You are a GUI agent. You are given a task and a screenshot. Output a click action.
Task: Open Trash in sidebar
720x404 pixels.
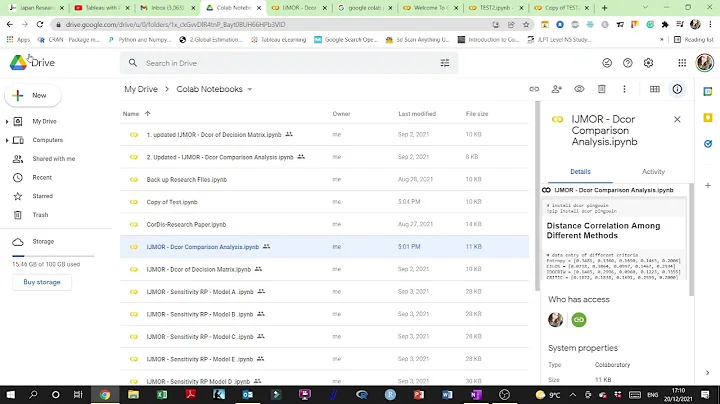point(40,215)
